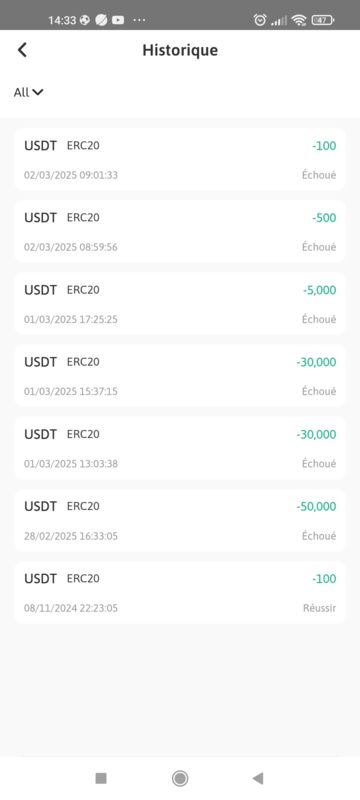This screenshot has height=800, width=360.
Task: Tap the battery indicator in status bar
Action: 322,20
